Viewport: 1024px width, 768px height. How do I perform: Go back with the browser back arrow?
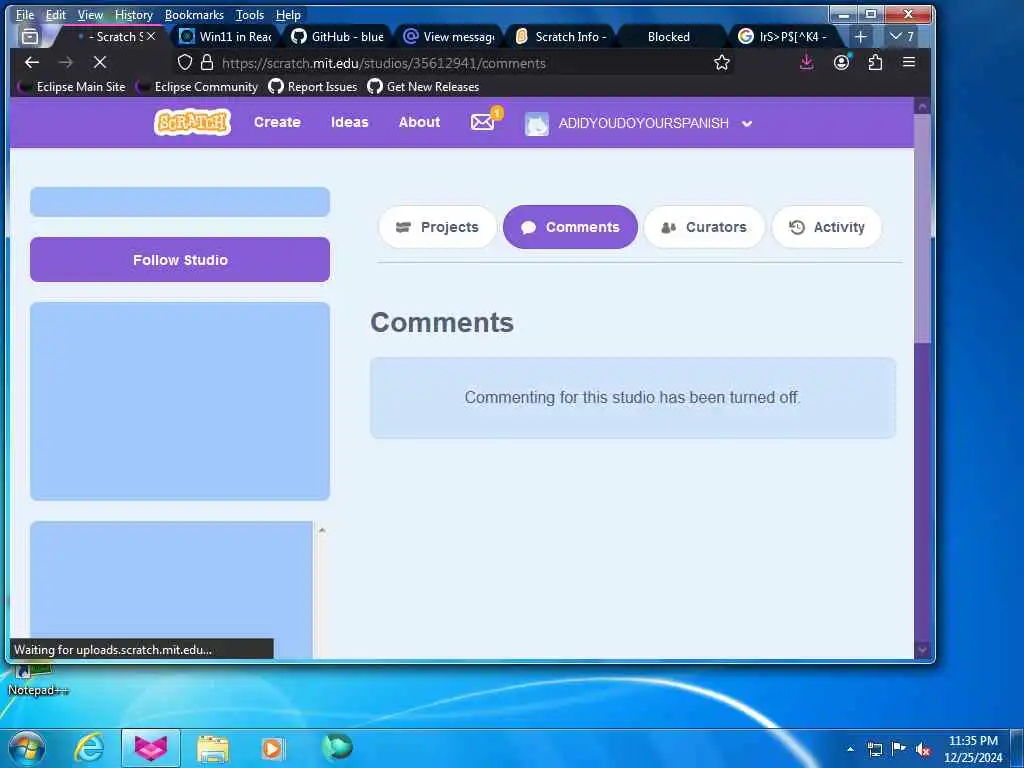pos(31,62)
